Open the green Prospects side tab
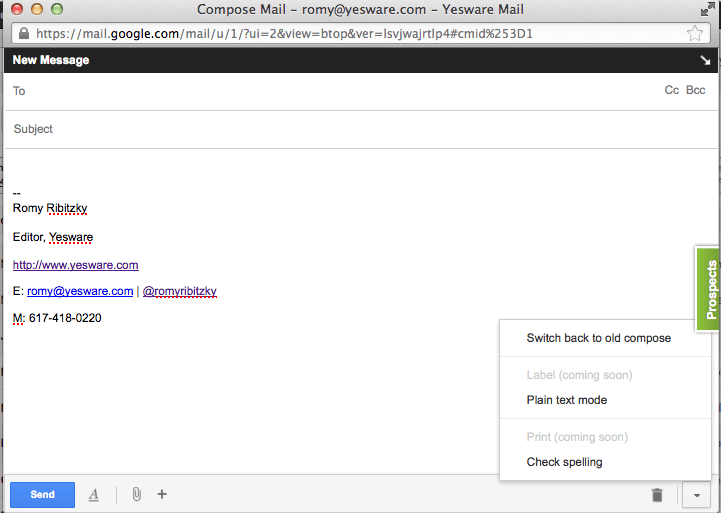This screenshot has width=721, height=513. pyautogui.click(x=708, y=290)
